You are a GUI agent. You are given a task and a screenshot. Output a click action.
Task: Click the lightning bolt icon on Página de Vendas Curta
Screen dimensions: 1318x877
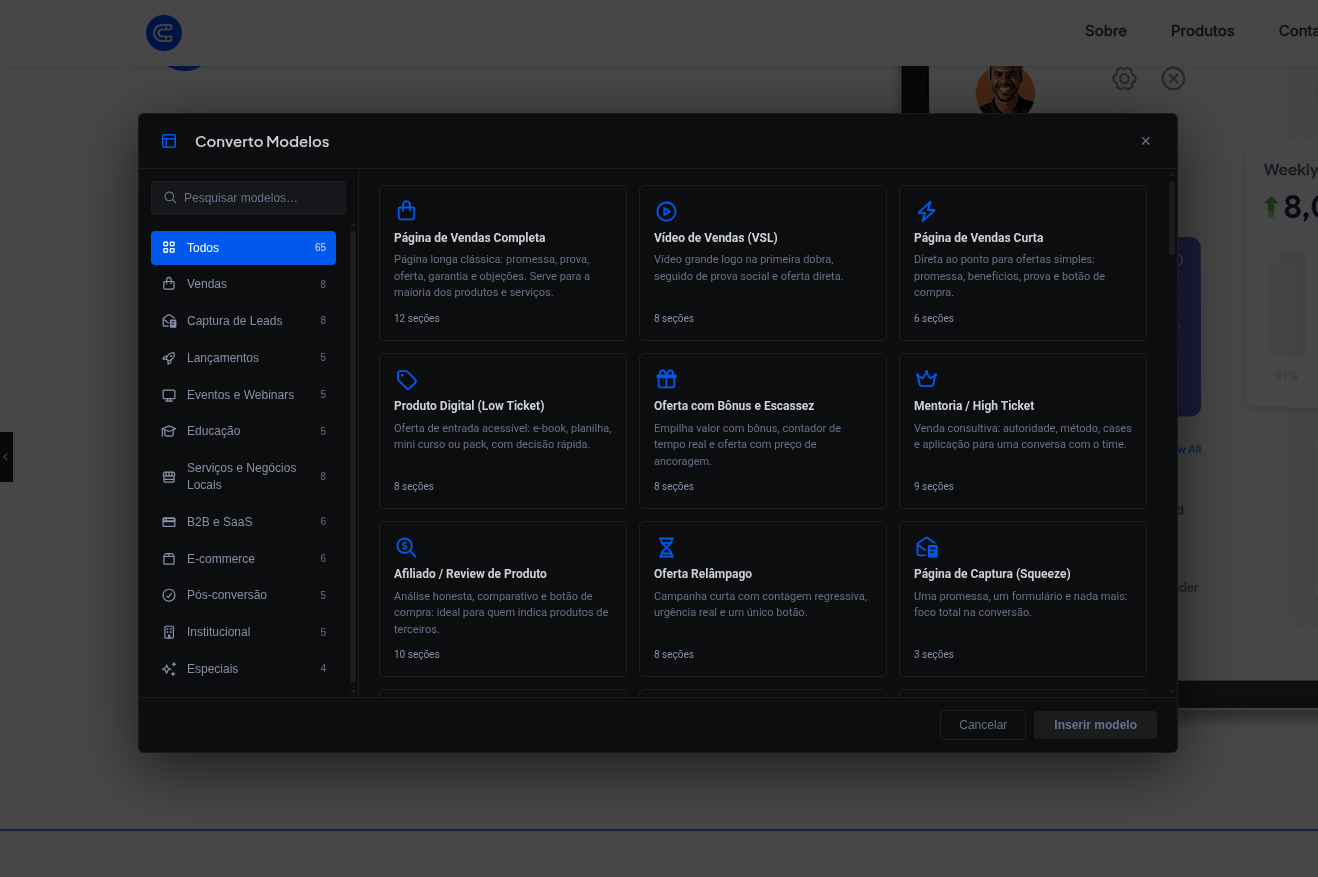pos(926,211)
